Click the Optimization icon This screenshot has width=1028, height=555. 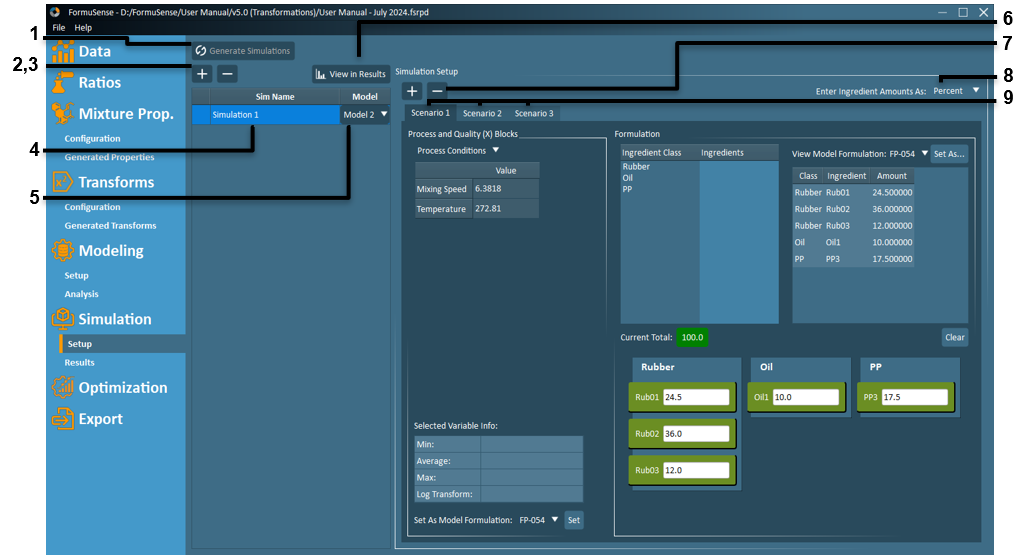point(63,387)
